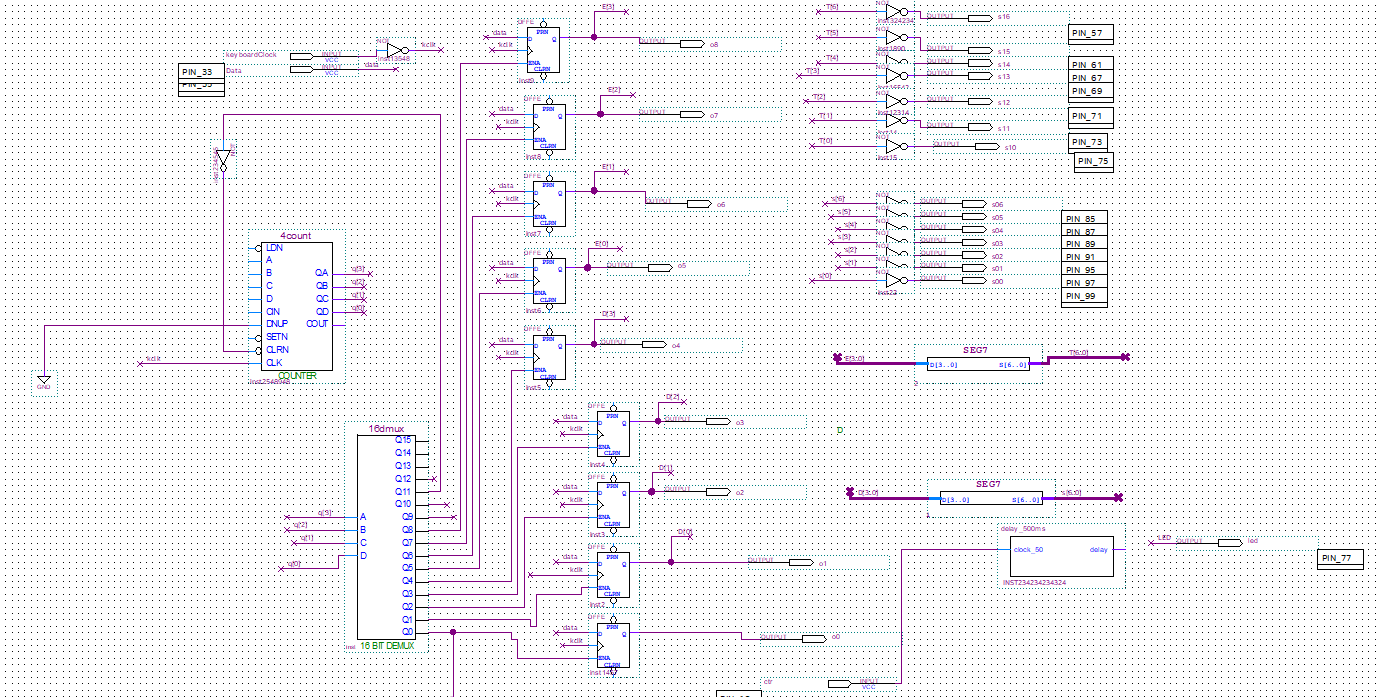
Task: Select the keyboardClock input pin symbol
Action: pos(301,56)
